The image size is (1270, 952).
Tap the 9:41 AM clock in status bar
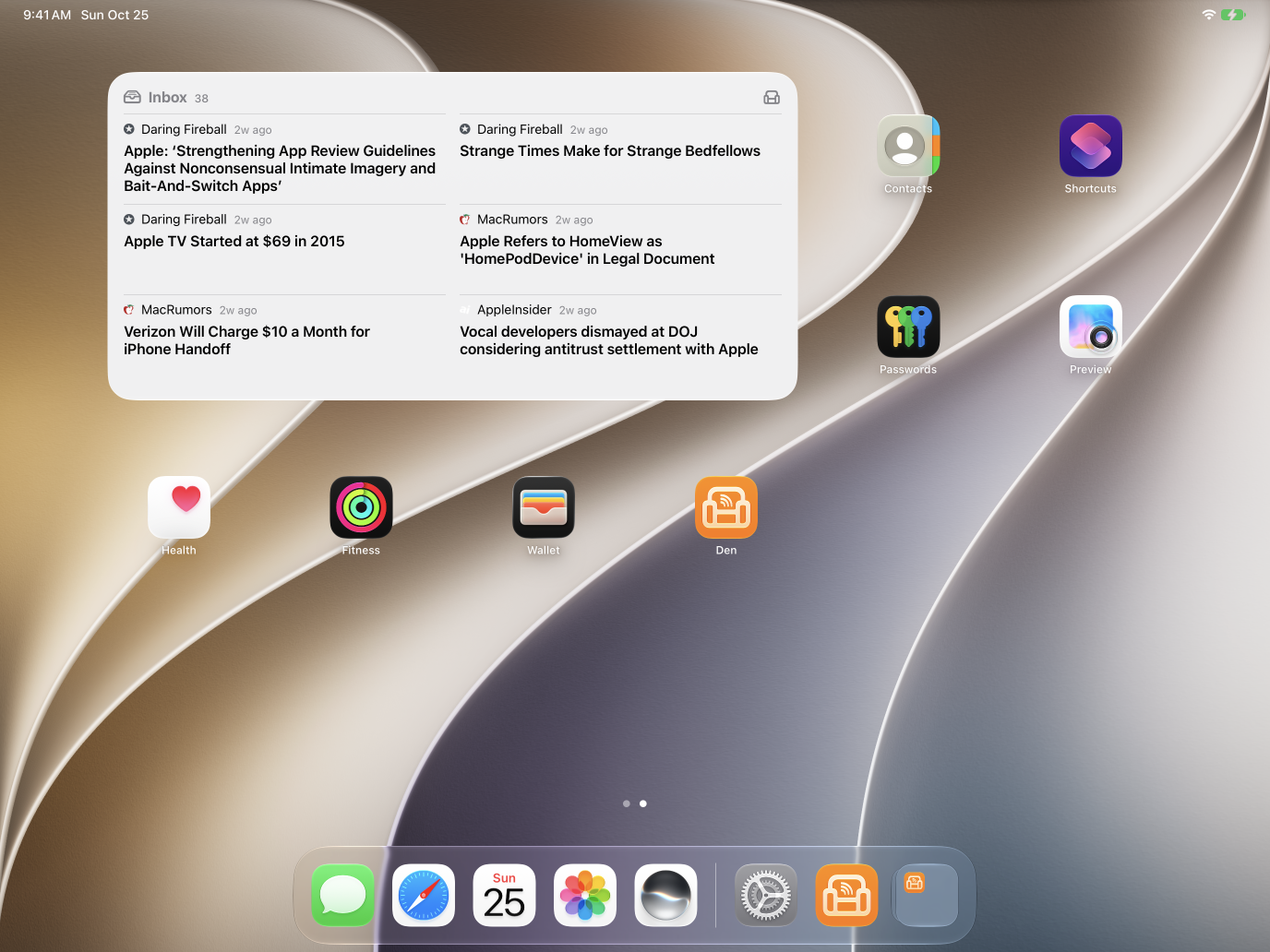coord(47,15)
